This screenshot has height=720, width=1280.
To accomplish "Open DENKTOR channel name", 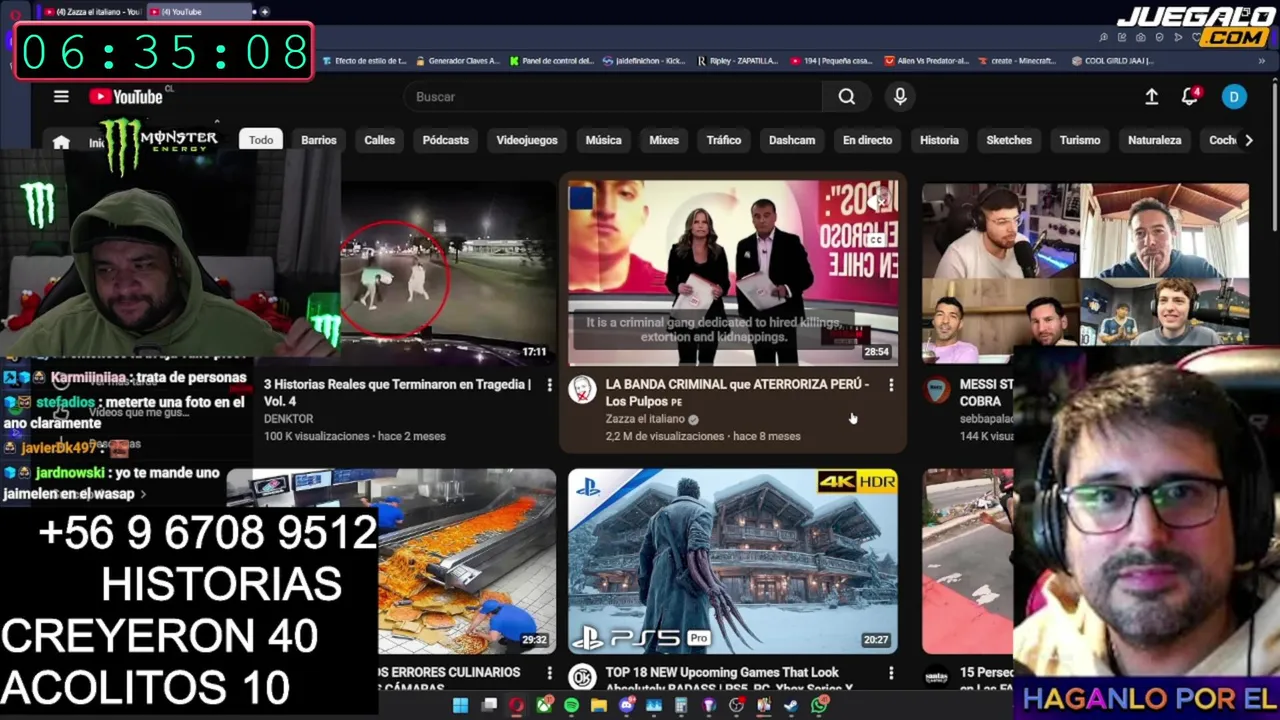I will tap(288, 419).
